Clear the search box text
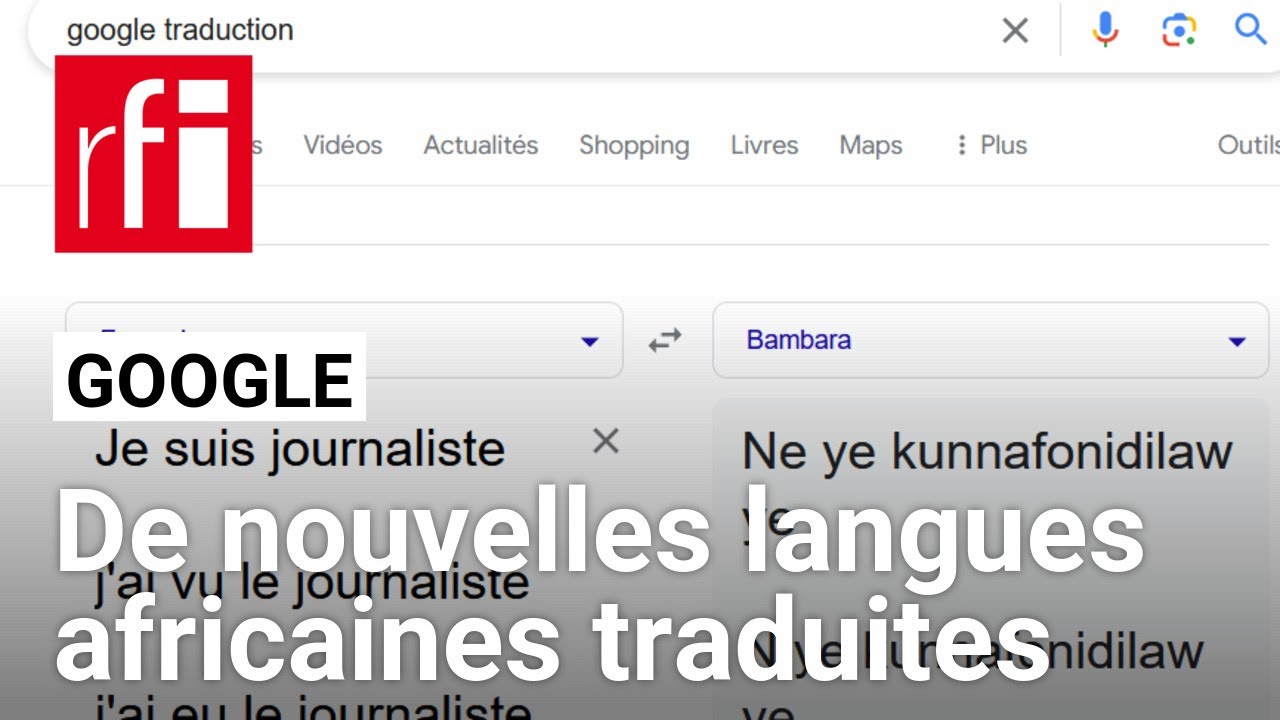The height and width of the screenshot is (720, 1280). tap(1015, 31)
